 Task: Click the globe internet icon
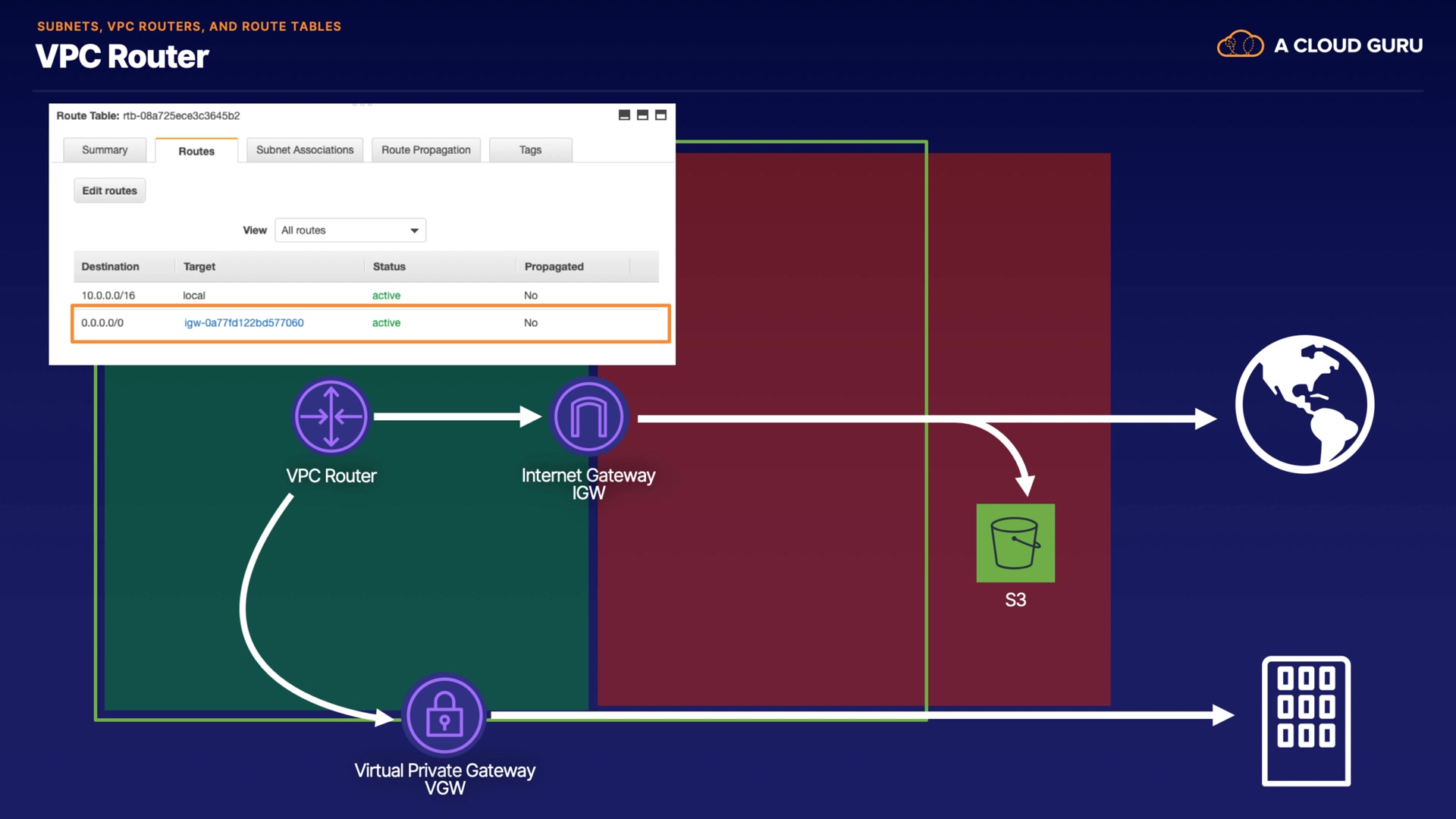[1304, 404]
